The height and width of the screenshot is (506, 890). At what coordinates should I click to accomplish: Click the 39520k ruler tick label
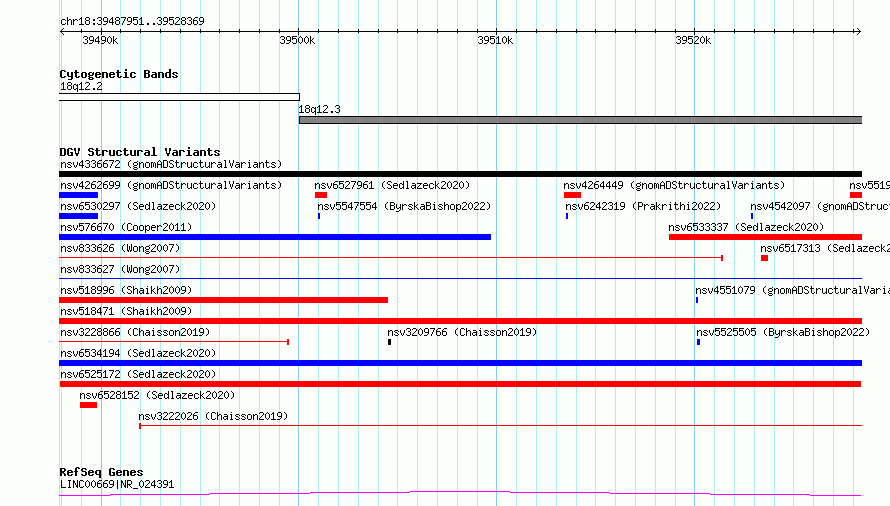pos(692,41)
